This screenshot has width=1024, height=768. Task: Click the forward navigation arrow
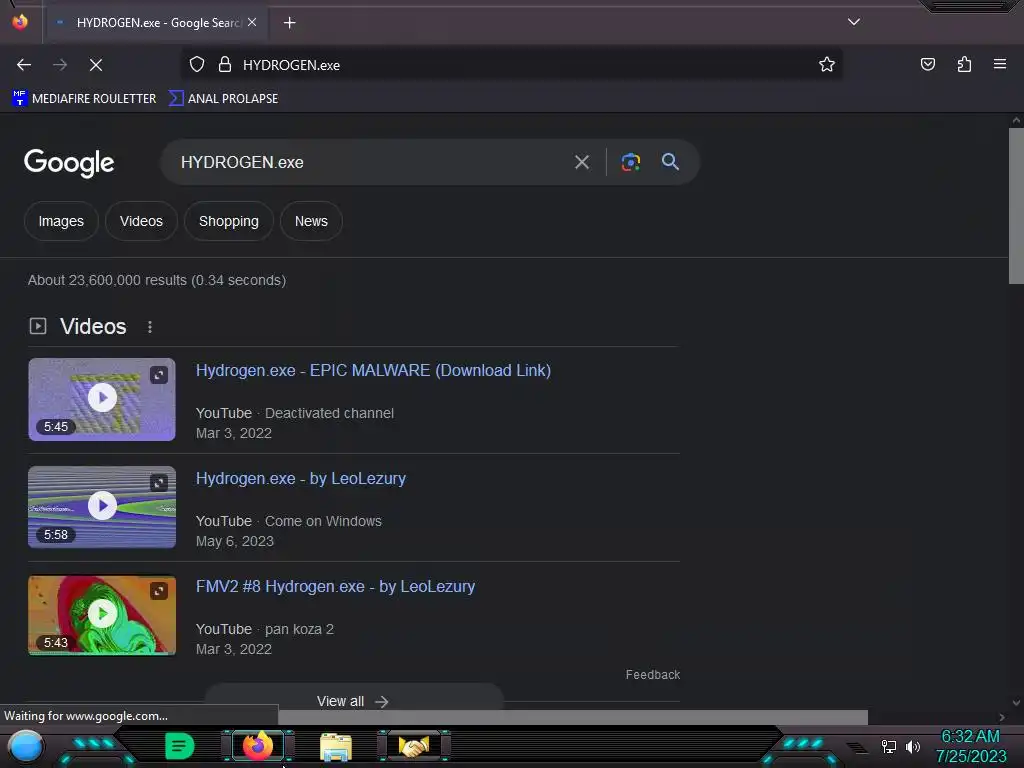60,65
